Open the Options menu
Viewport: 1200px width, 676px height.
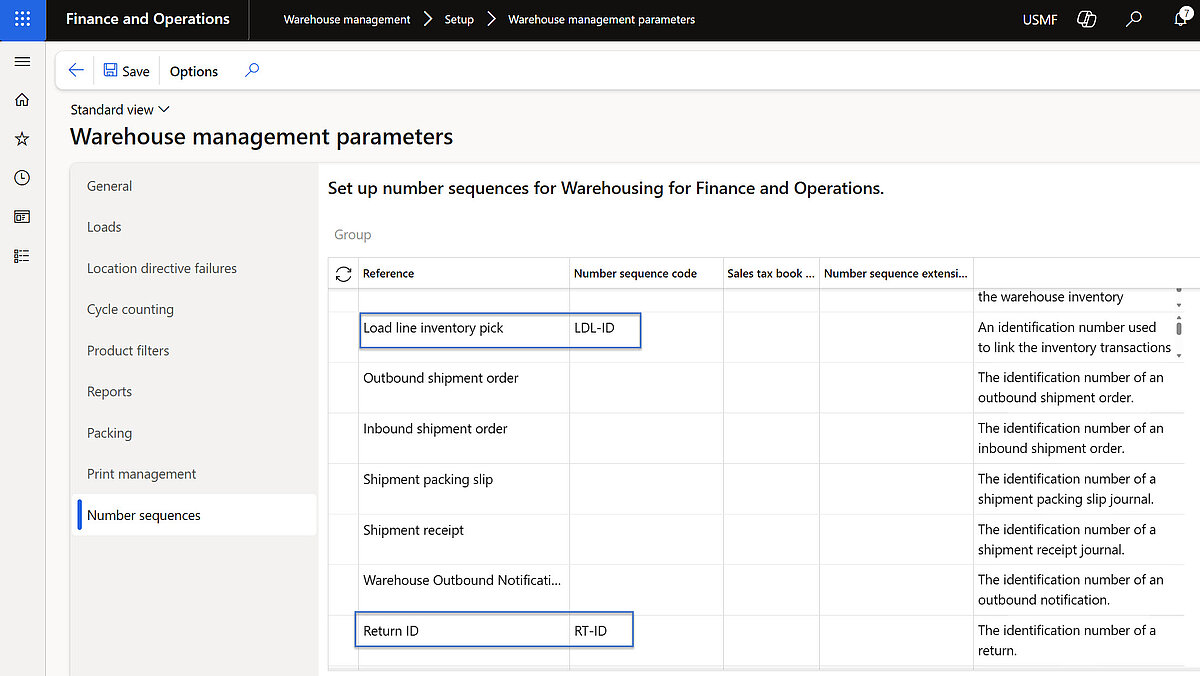[x=193, y=71]
